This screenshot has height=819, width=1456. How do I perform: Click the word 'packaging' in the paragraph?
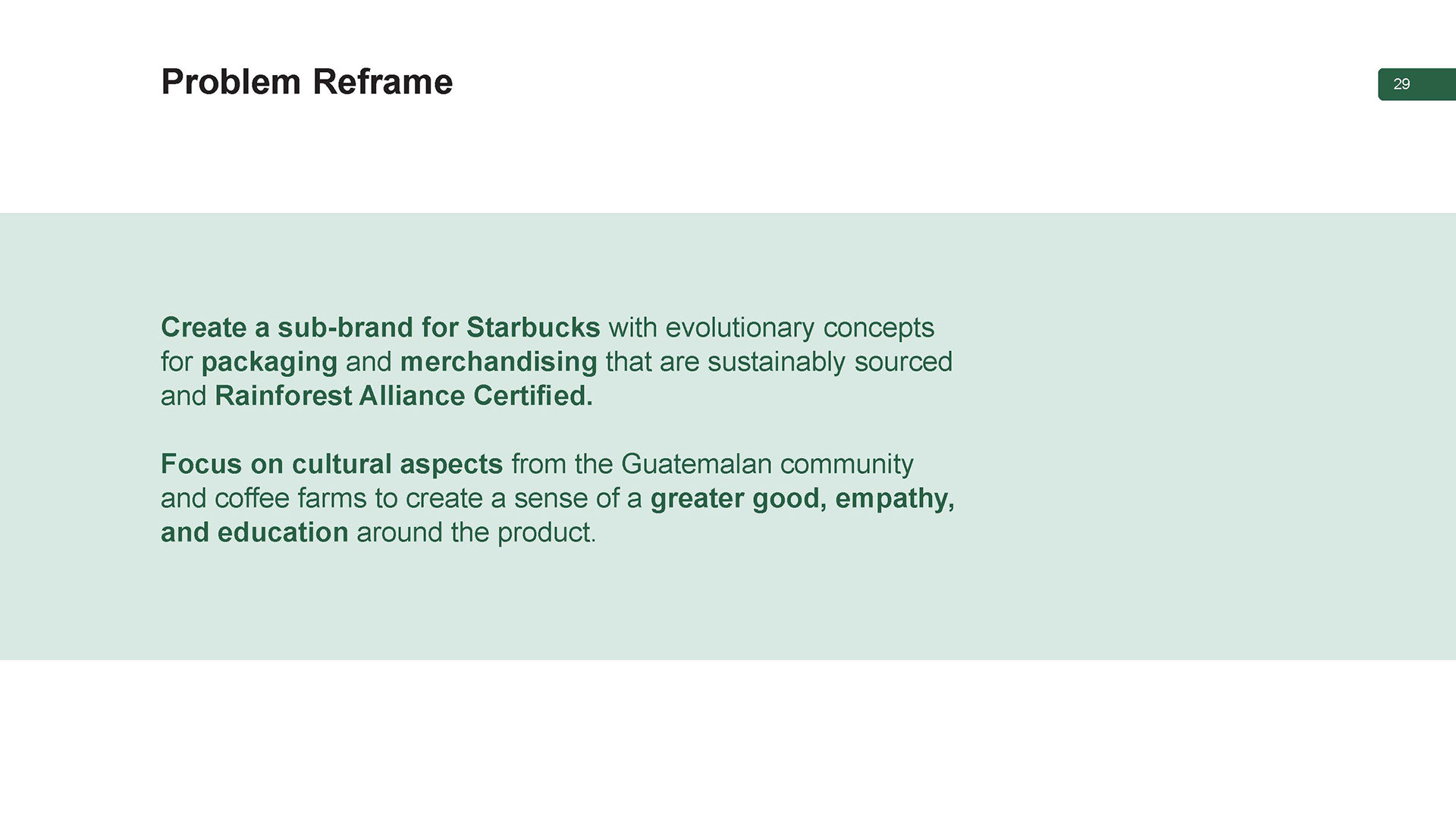269,362
